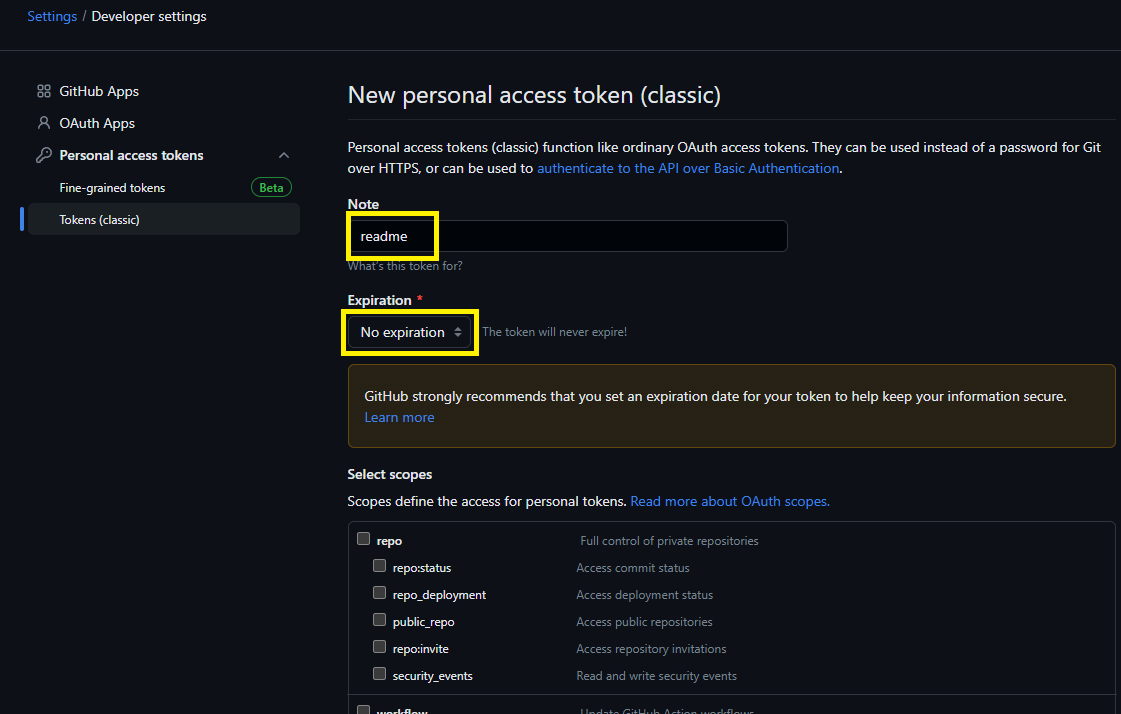Select the public_repo checkbox
This screenshot has width=1121, height=714.
[380, 620]
